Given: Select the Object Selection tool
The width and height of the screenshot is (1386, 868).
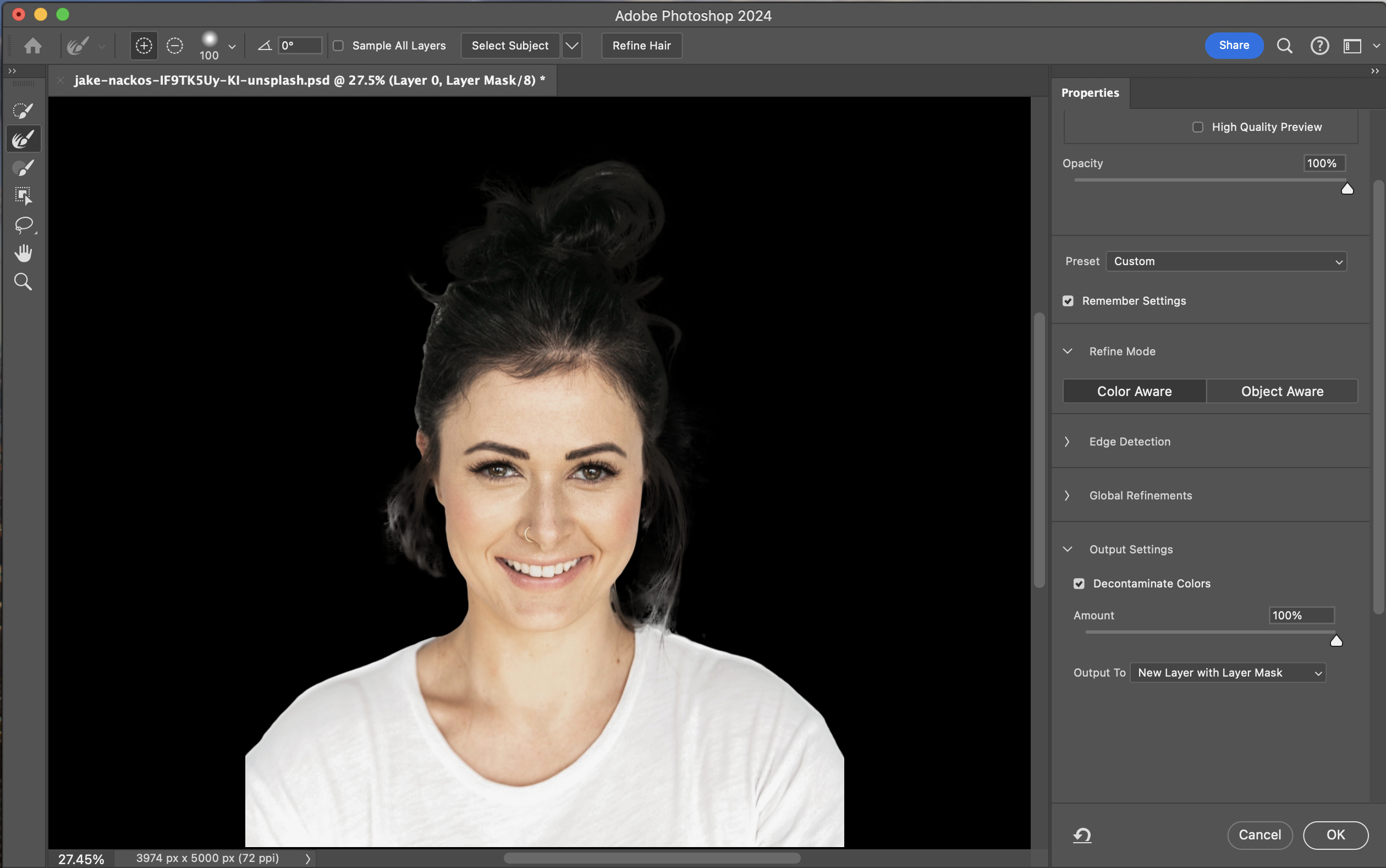Looking at the screenshot, I should [x=23, y=196].
